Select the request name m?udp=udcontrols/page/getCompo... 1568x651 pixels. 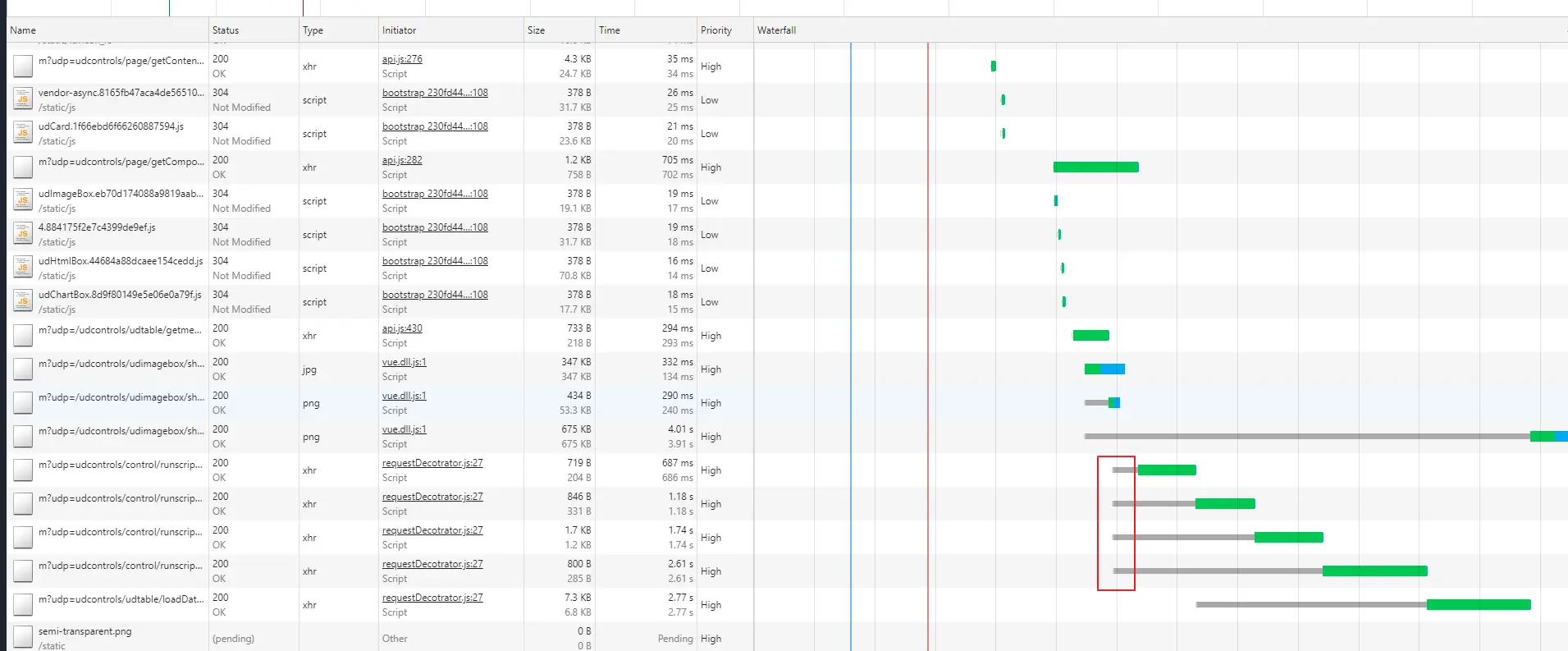(x=121, y=162)
